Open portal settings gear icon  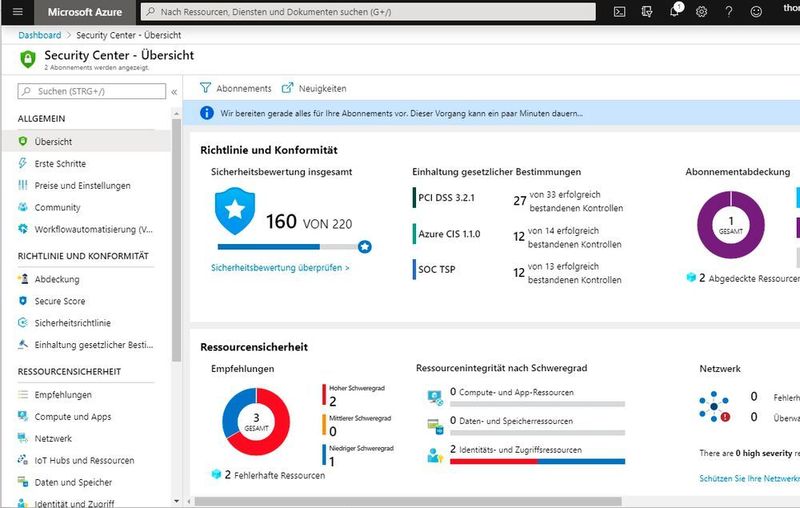click(x=702, y=12)
